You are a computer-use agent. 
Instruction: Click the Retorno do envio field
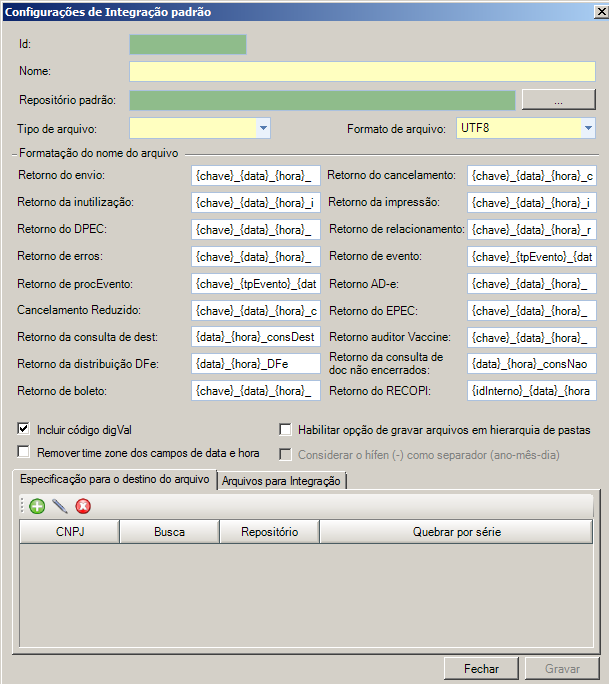[256, 175]
